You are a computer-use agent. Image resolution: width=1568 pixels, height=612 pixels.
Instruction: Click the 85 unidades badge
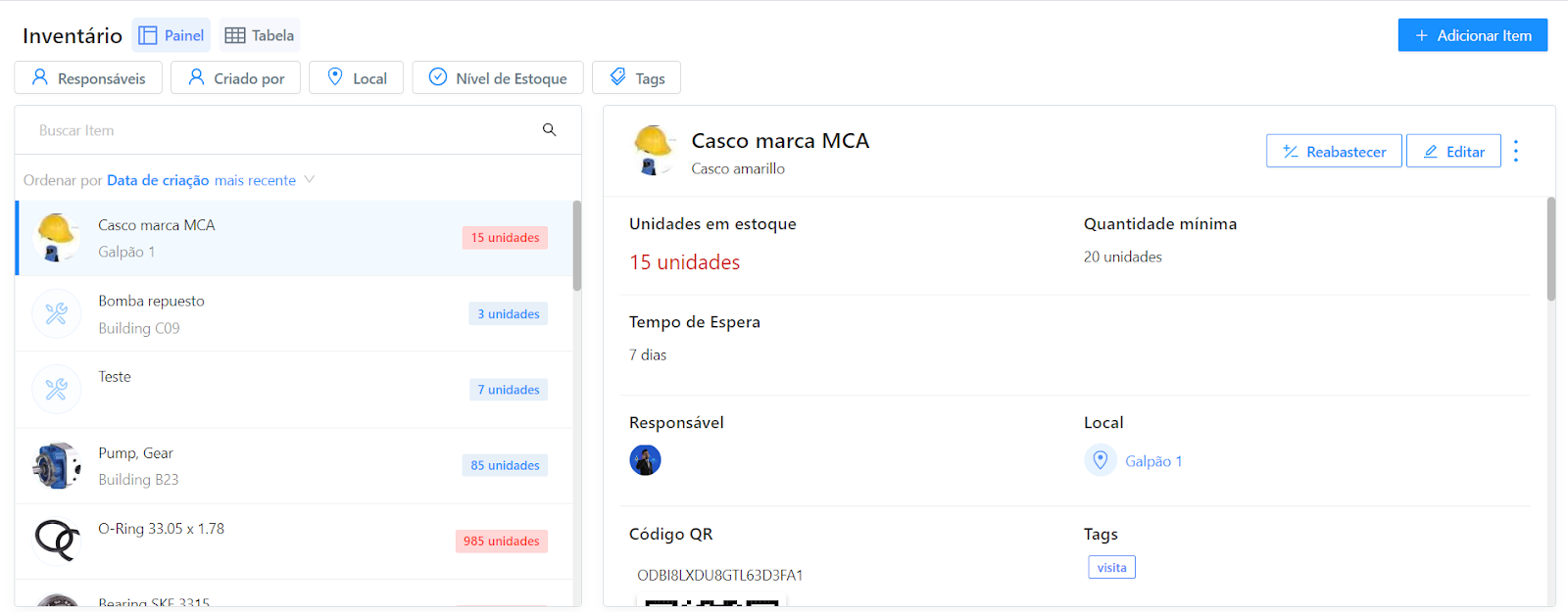(505, 465)
